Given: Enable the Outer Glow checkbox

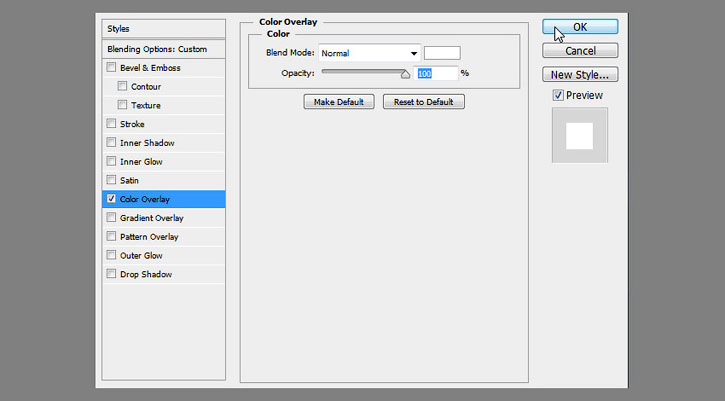Looking at the screenshot, I should (111, 255).
